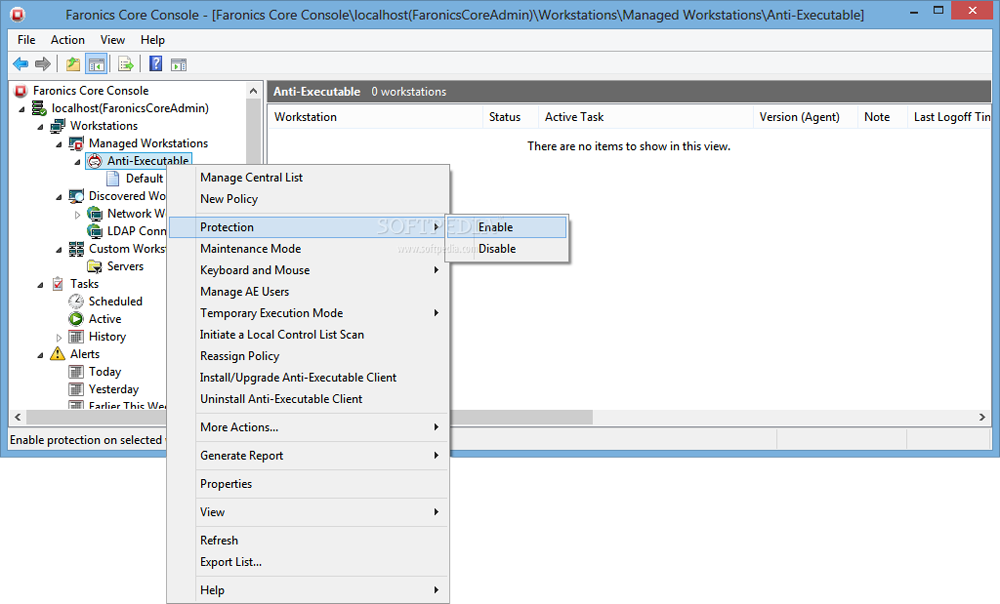
Task: Select the History node icon
Action: tap(77, 336)
